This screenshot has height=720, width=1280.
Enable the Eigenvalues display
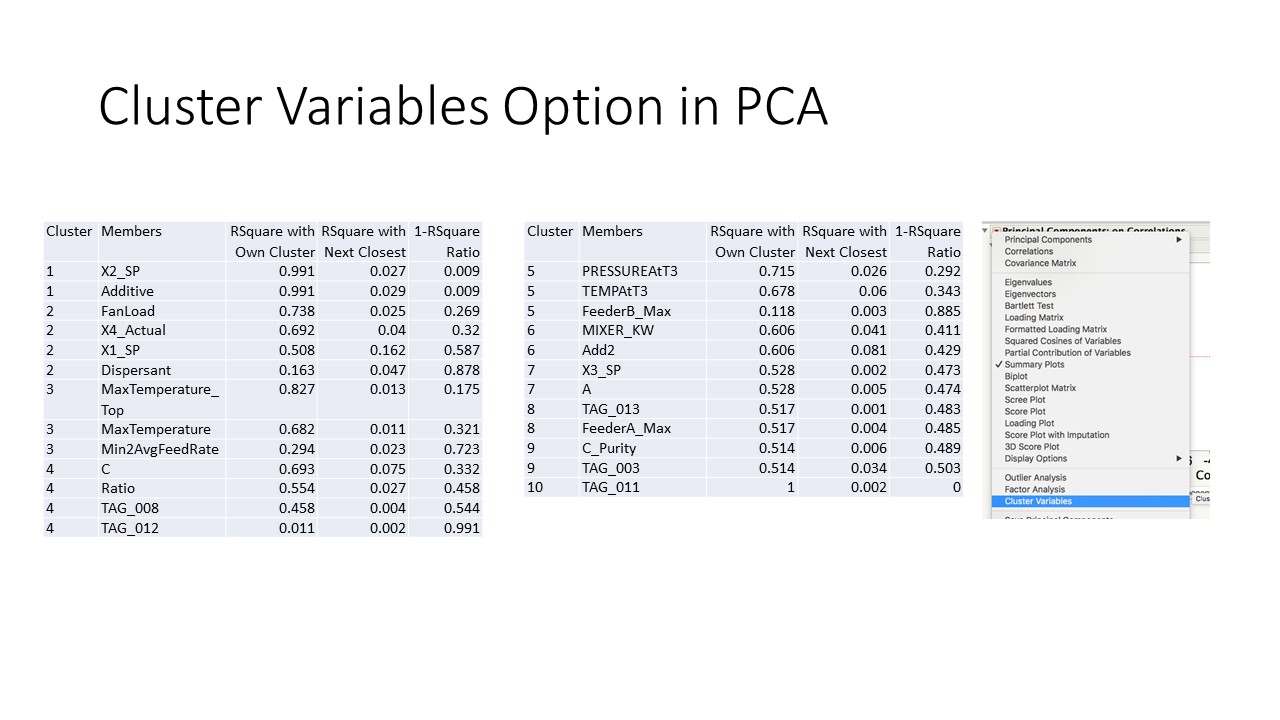click(1030, 281)
